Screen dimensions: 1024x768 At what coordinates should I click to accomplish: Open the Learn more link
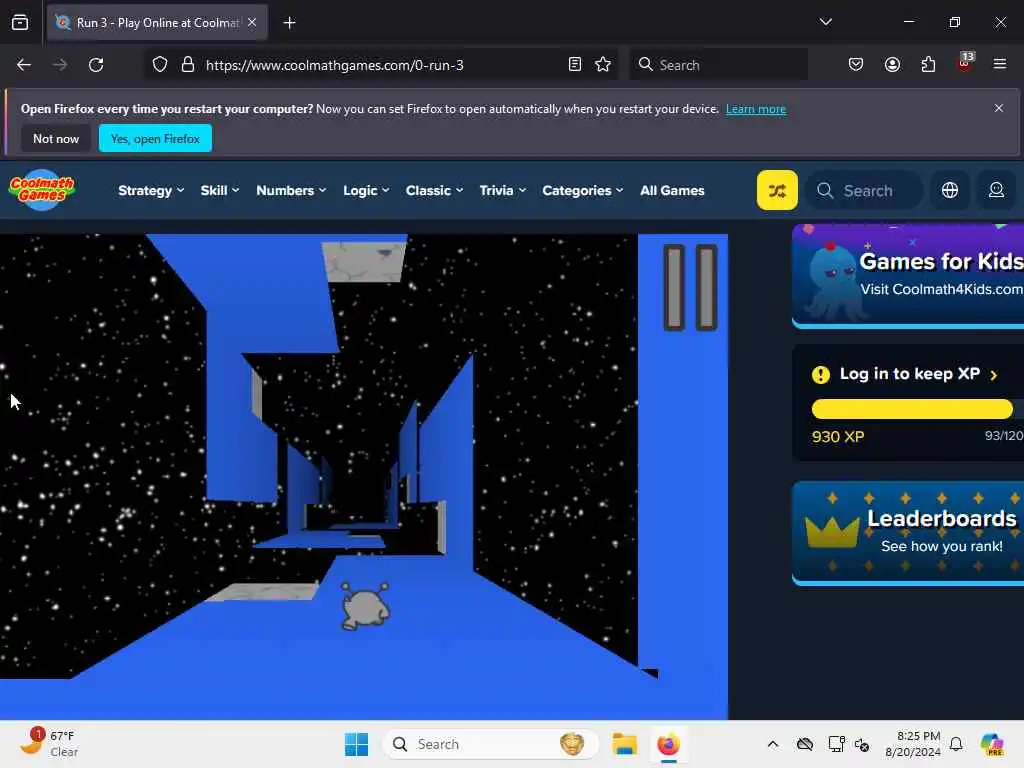tap(756, 109)
